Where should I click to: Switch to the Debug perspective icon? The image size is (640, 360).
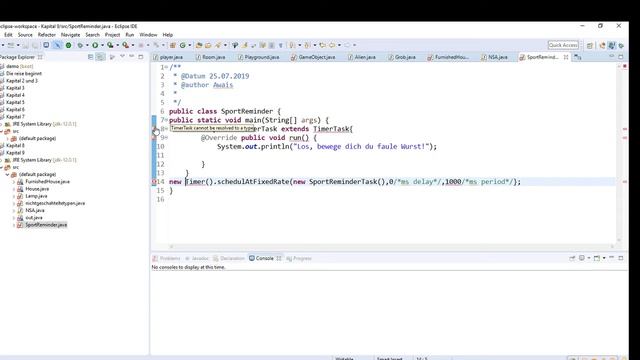click(621, 45)
